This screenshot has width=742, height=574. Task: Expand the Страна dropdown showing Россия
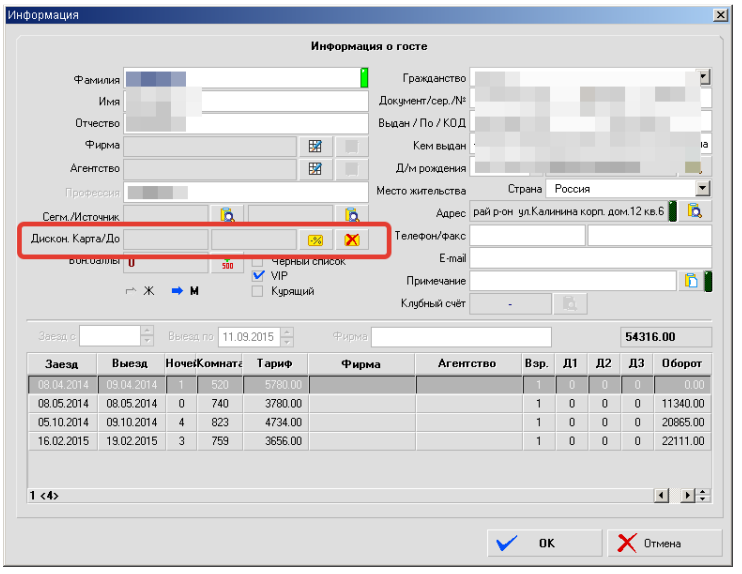(702, 188)
